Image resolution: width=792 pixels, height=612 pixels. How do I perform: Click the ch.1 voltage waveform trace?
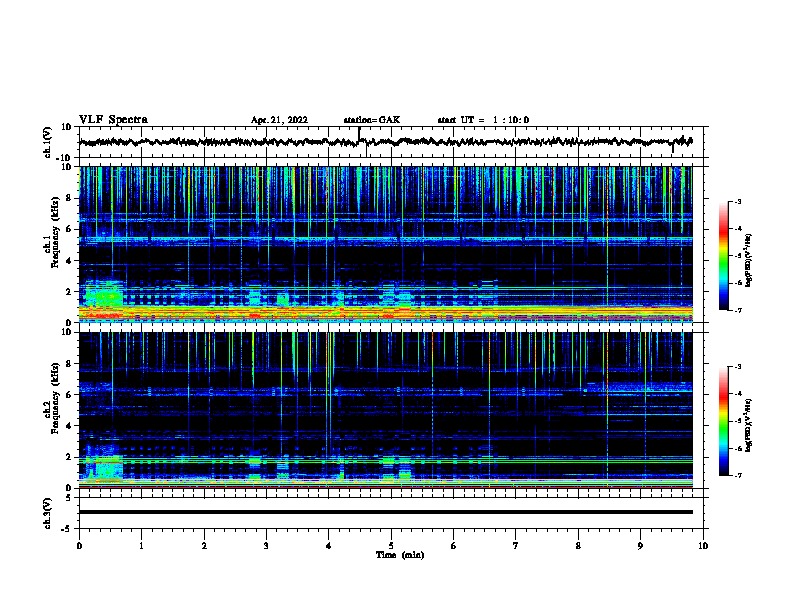pyautogui.click(x=385, y=142)
